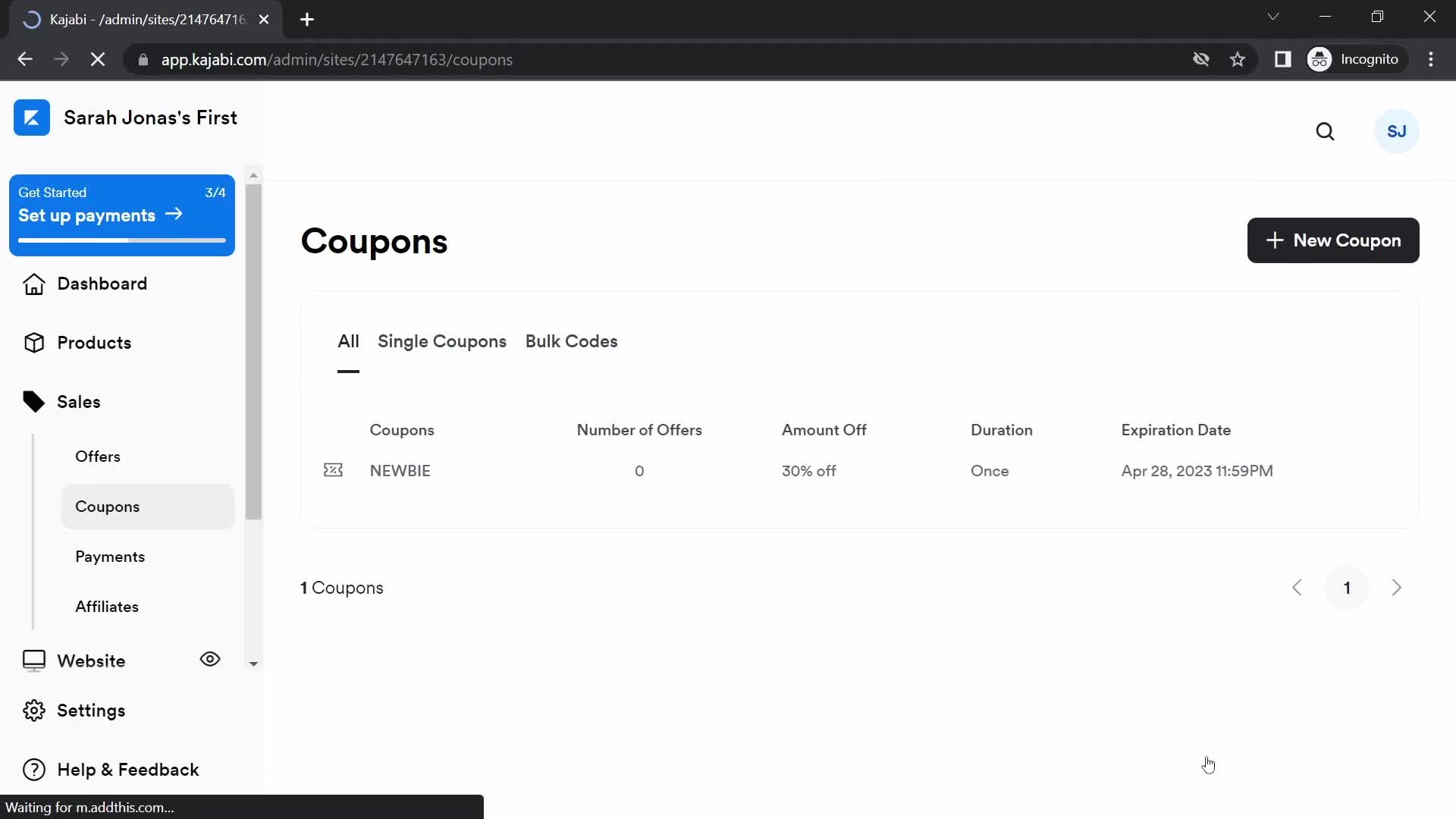The image size is (1456, 819).
Task: Navigate to next coupons page
Action: (1397, 588)
